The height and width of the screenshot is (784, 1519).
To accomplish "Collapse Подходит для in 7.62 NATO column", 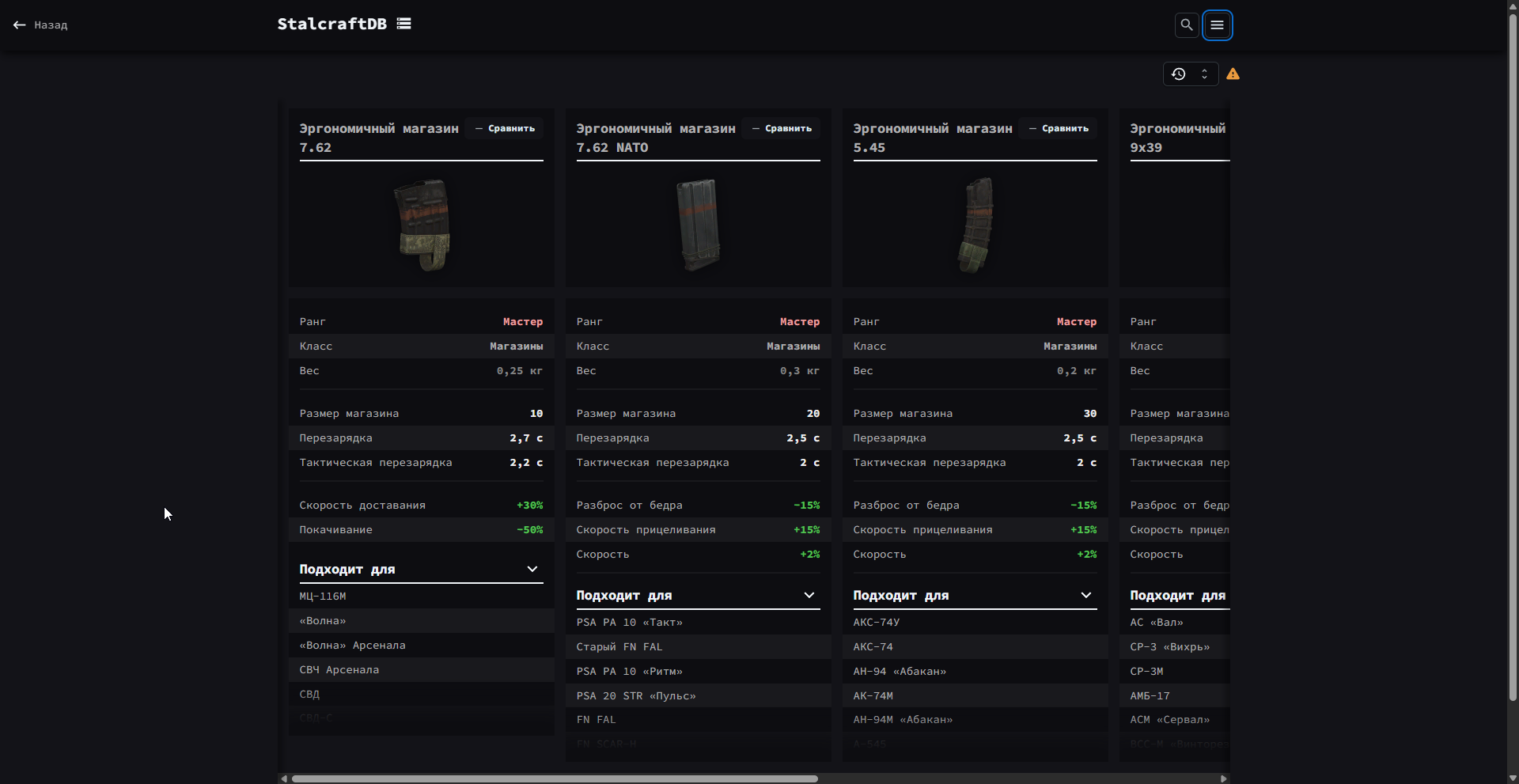I will pyautogui.click(x=698, y=596).
